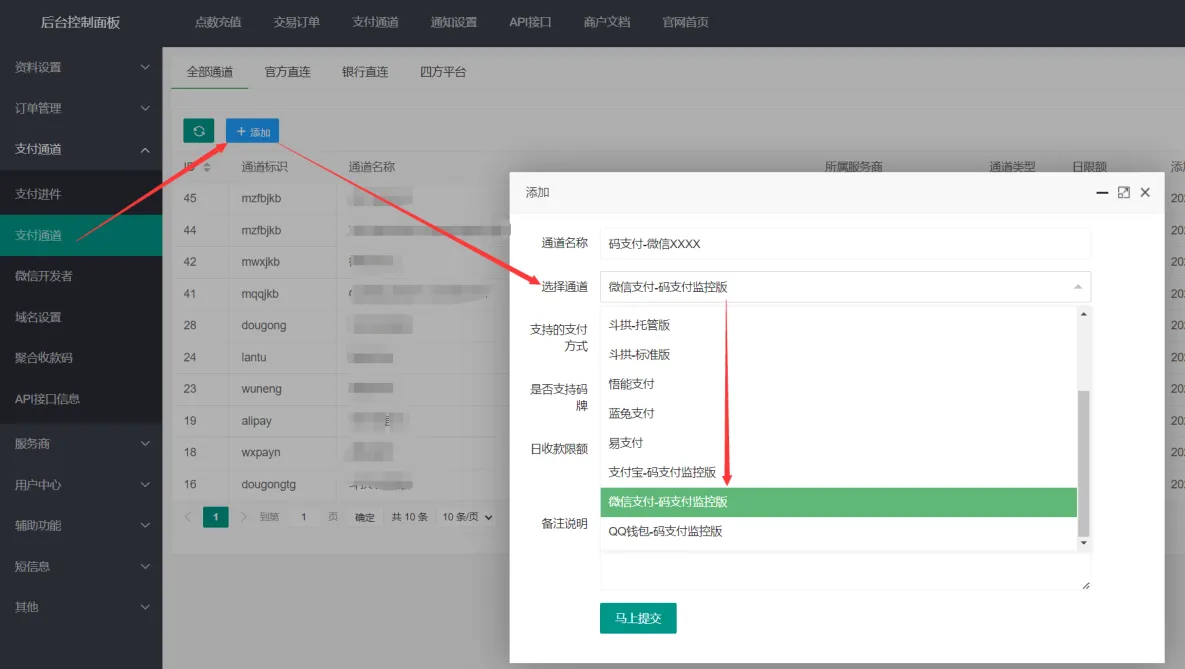This screenshot has height=669, width=1185.
Task: Choose QQ钱包-码支付监控版 option
Action: (x=665, y=531)
